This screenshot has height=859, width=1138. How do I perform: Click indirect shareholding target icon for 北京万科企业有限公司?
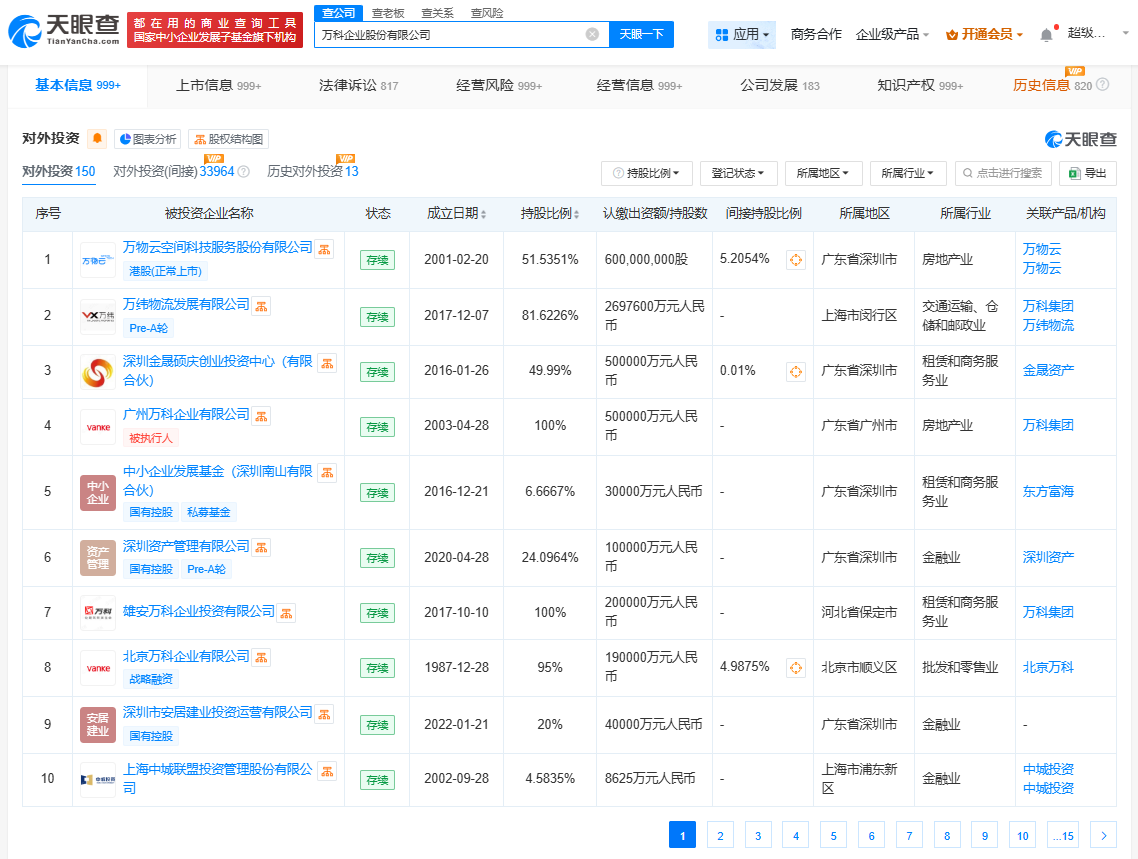click(796, 667)
